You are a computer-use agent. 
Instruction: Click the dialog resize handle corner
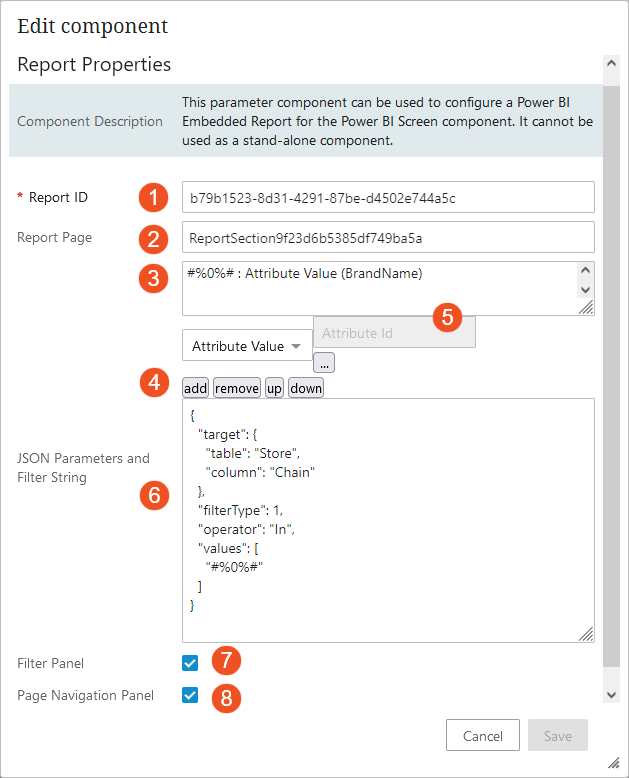(614, 763)
